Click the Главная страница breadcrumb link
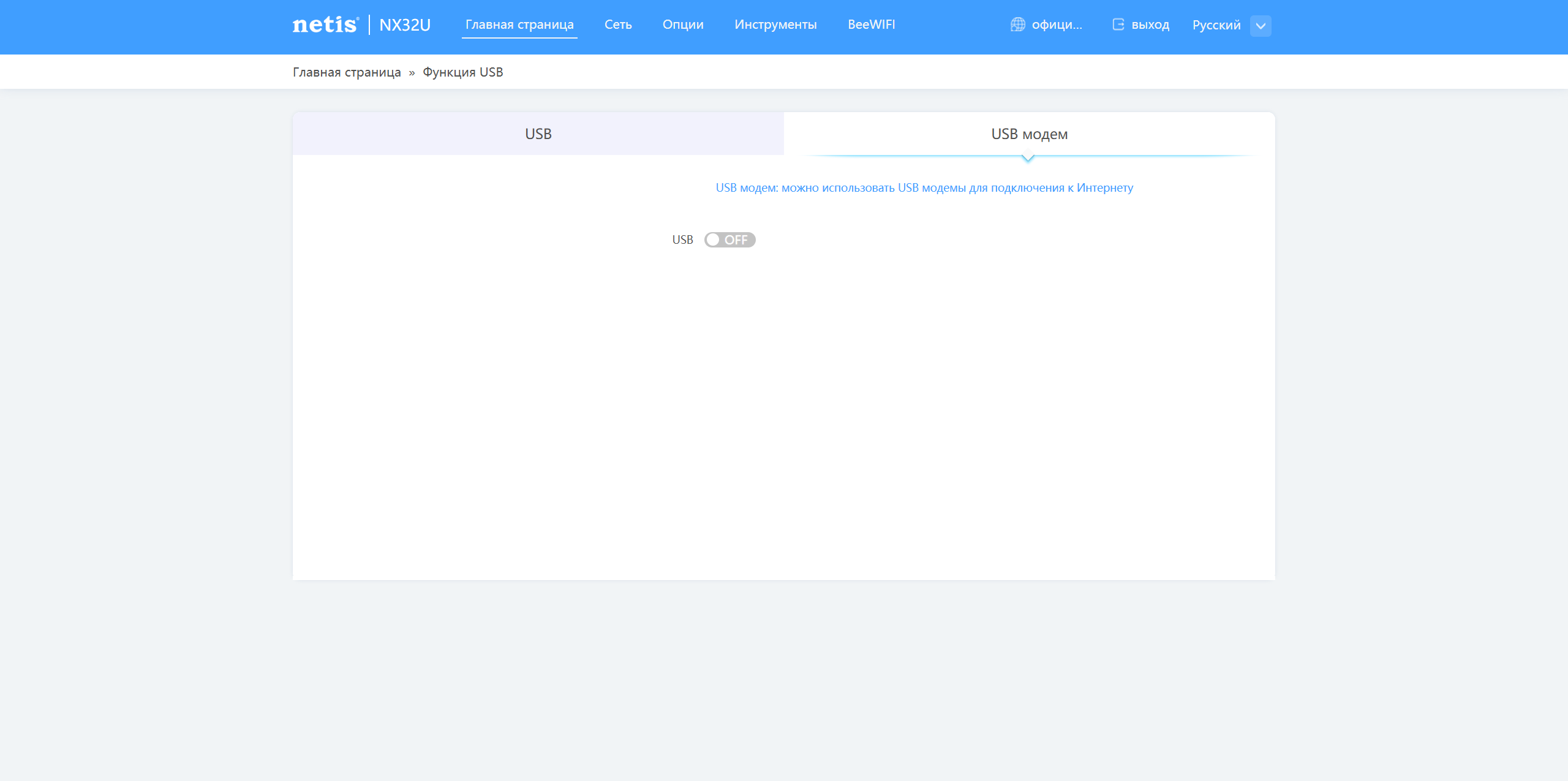 347,72
